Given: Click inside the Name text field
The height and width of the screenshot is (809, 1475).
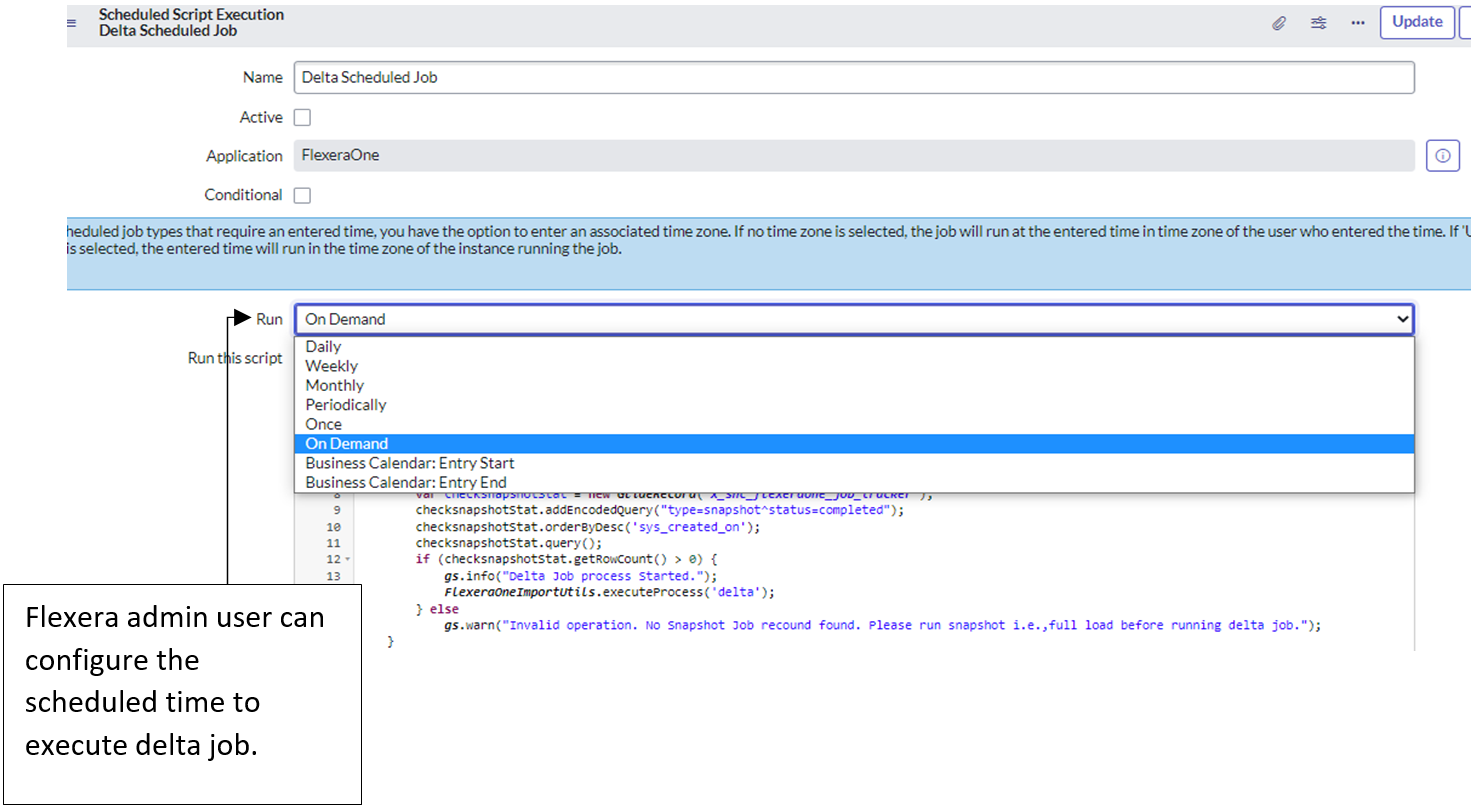Looking at the screenshot, I should 854,77.
